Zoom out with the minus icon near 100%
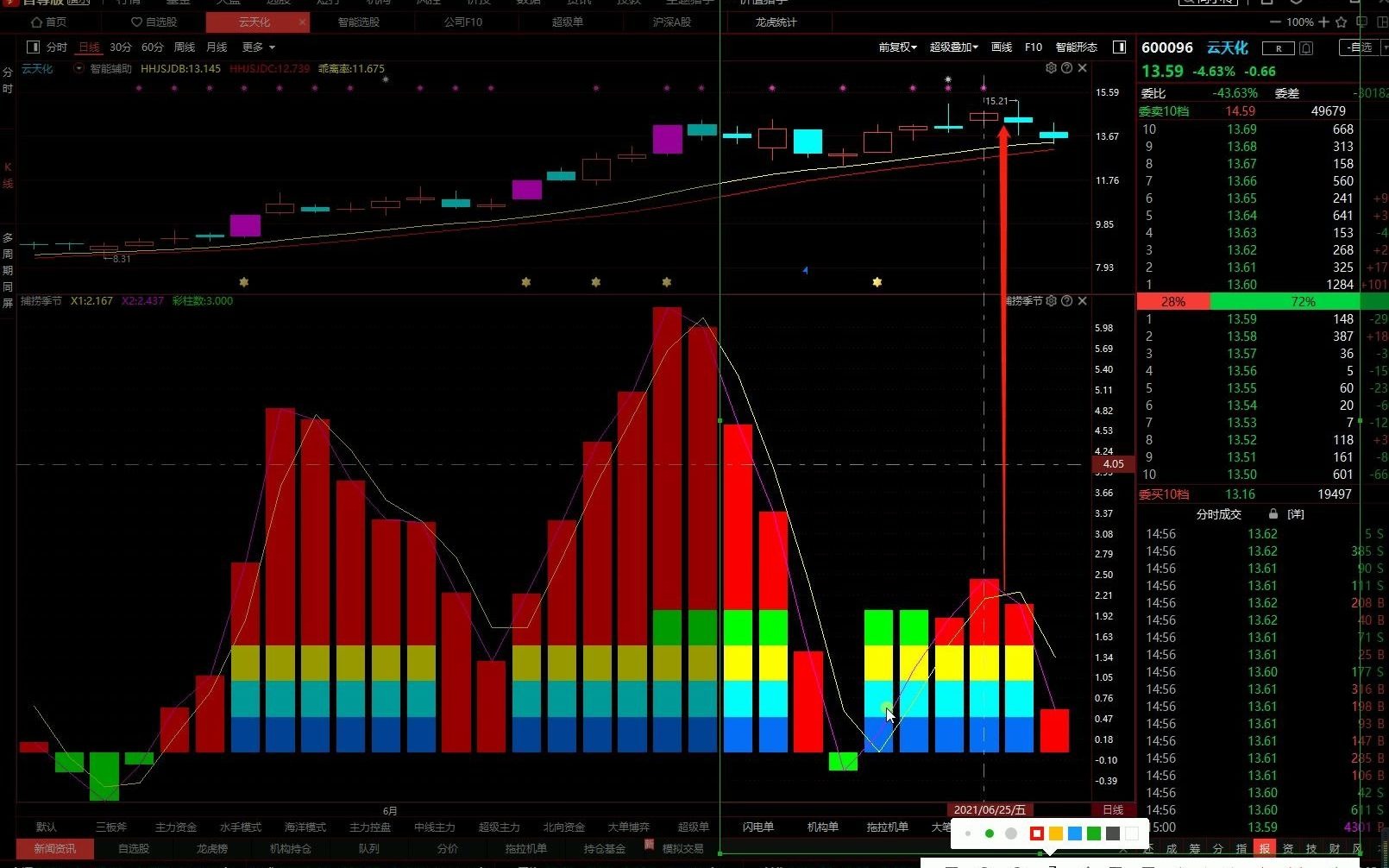Screen dimensions: 1389x868 tap(1275, 22)
